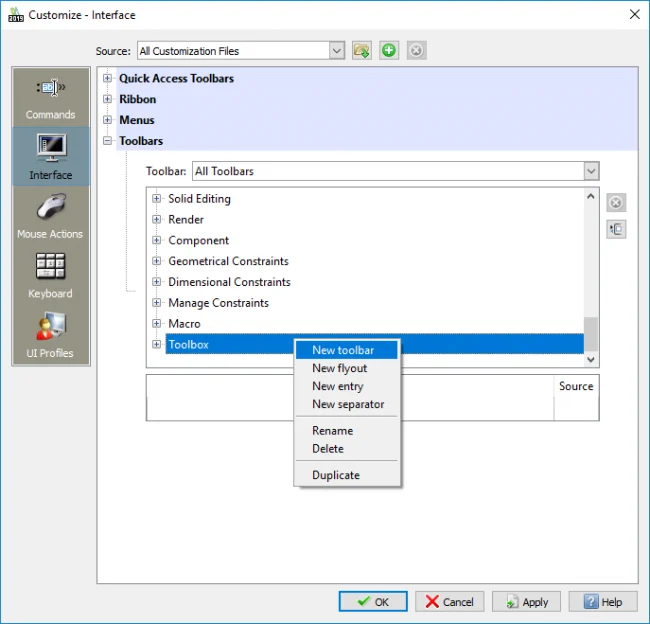This screenshot has height=624, width=650.
Task: Select Duplicate in the context menu
Action: point(336,475)
